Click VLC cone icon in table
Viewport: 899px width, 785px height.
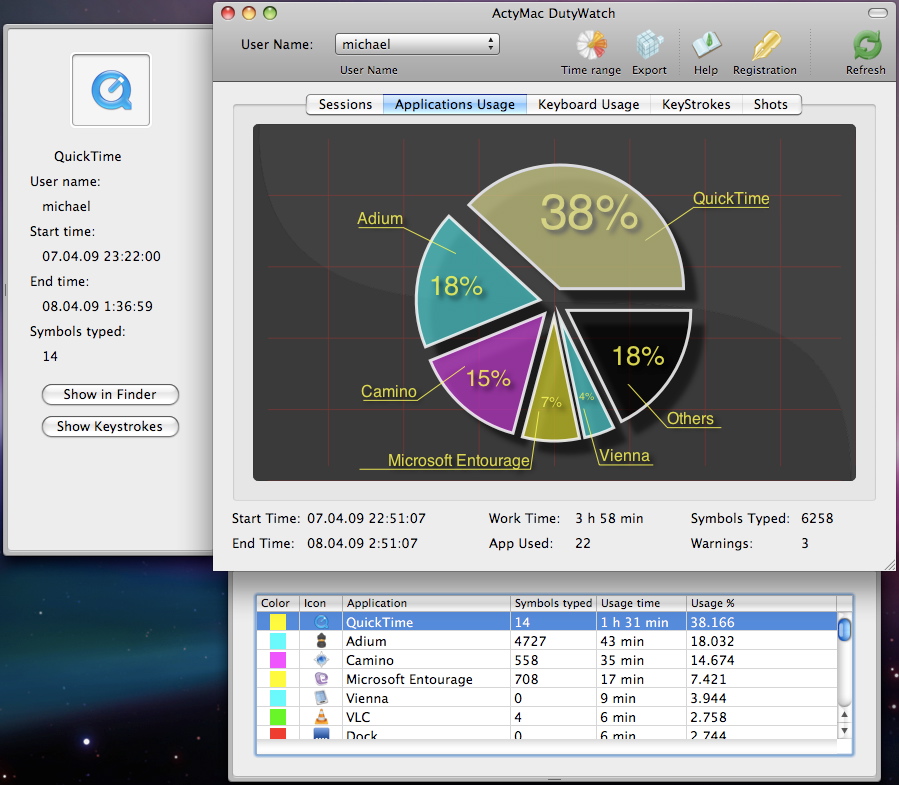click(x=322, y=716)
